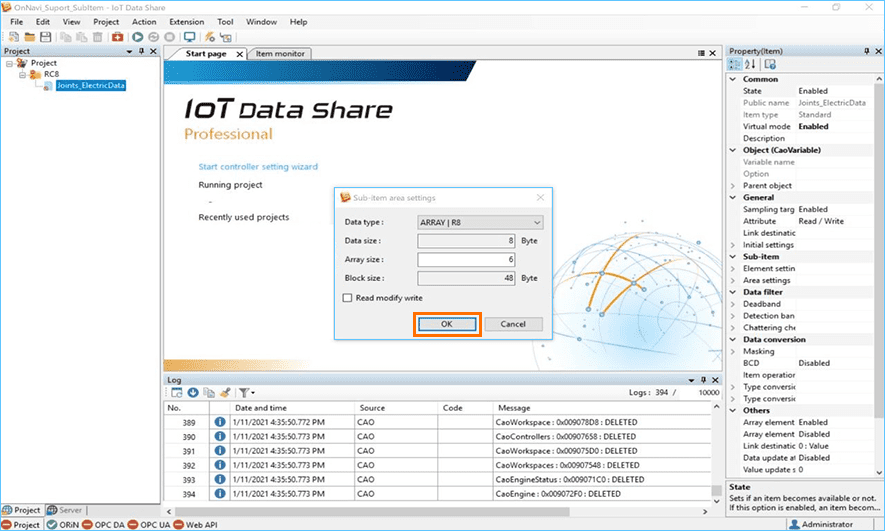Click the save floppy-disk toolbar icon
This screenshot has width=885, height=531.
click(45, 37)
